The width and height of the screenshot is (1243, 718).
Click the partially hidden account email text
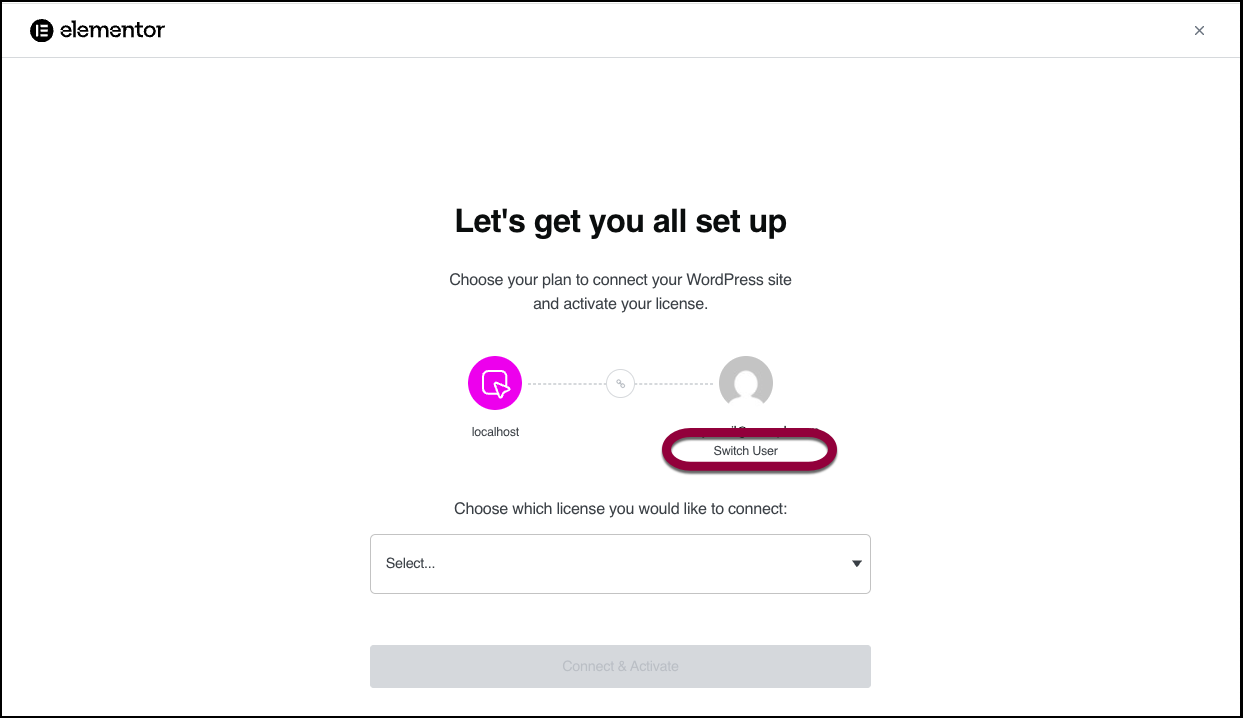[746, 430]
